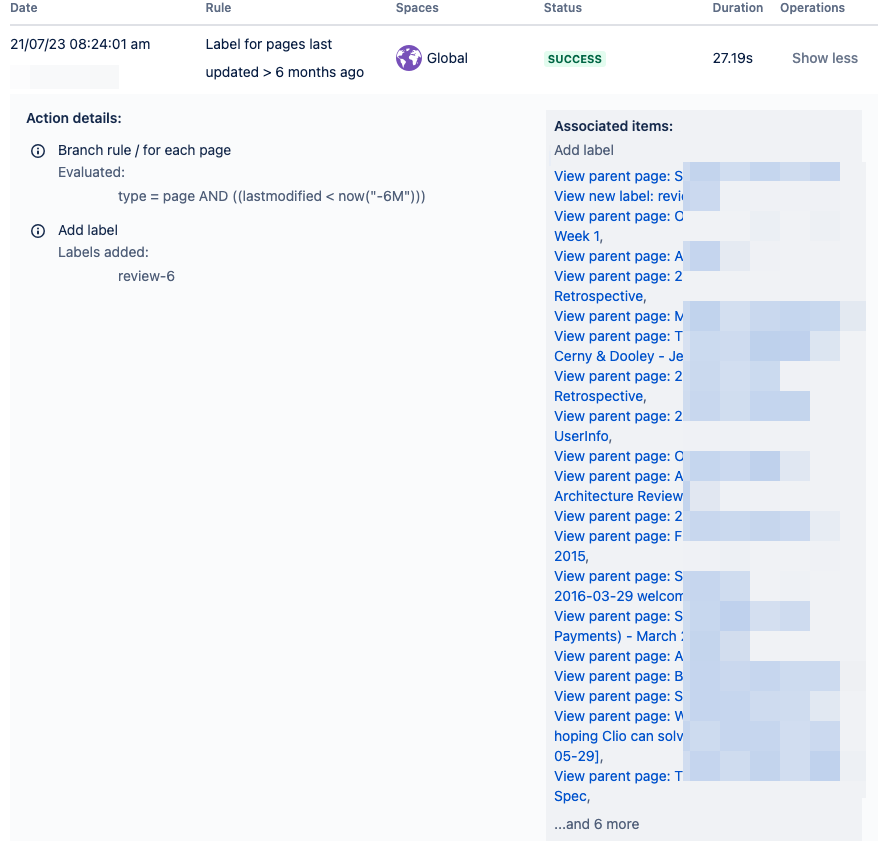Image resolution: width=887 pixels, height=841 pixels.
Task: Open the 'Cerny & Dooley - Je' link
Action: pyautogui.click(x=618, y=356)
